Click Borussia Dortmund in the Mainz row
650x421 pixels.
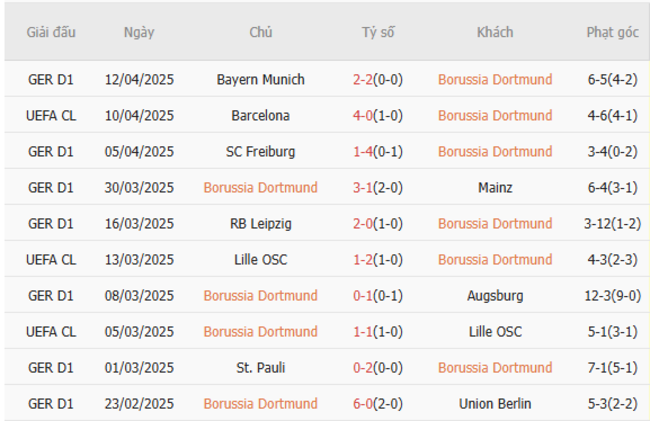pos(260,188)
